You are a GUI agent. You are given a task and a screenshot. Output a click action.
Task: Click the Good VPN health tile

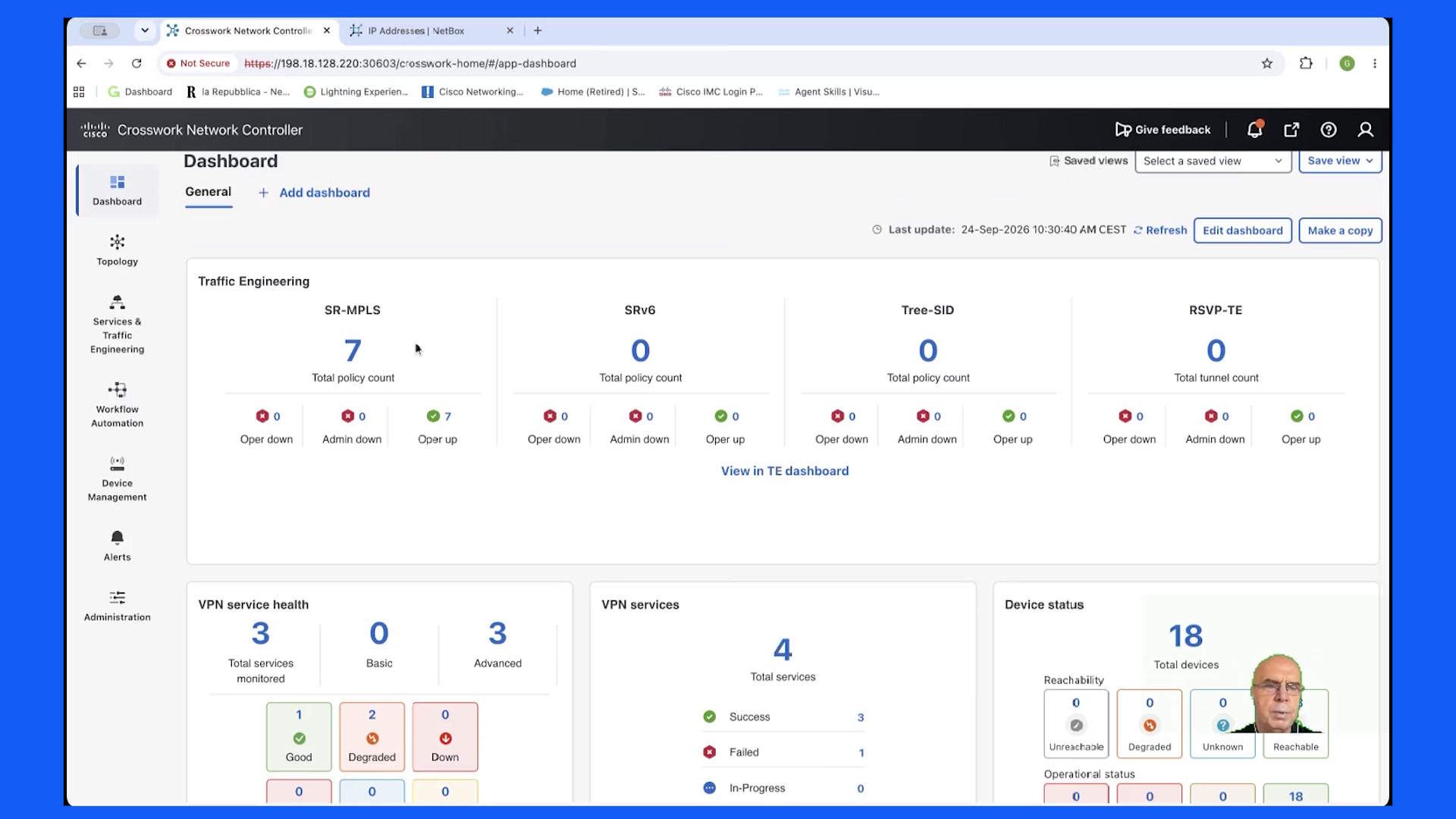point(299,736)
